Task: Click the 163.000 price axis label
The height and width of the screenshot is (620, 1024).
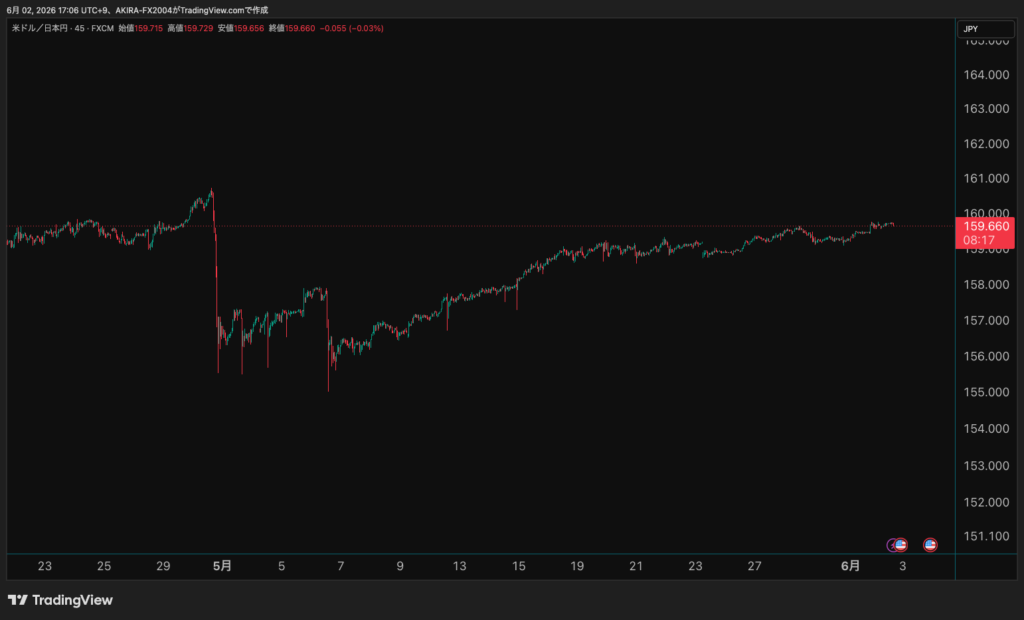Action: click(986, 108)
